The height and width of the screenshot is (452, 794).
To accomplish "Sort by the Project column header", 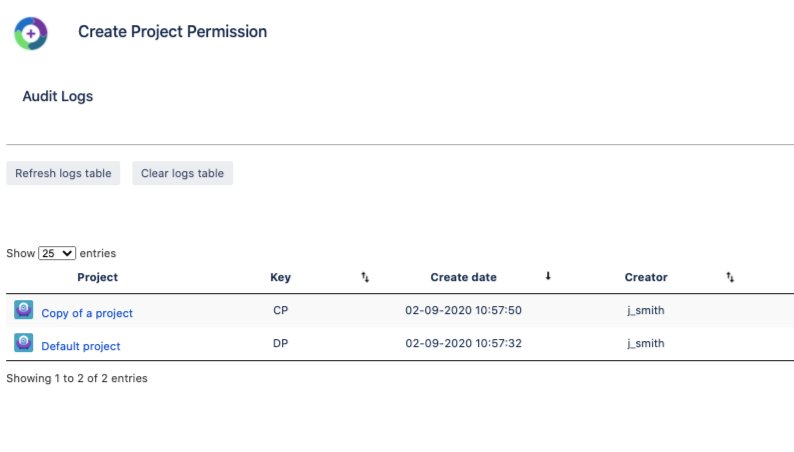I will point(97,277).
